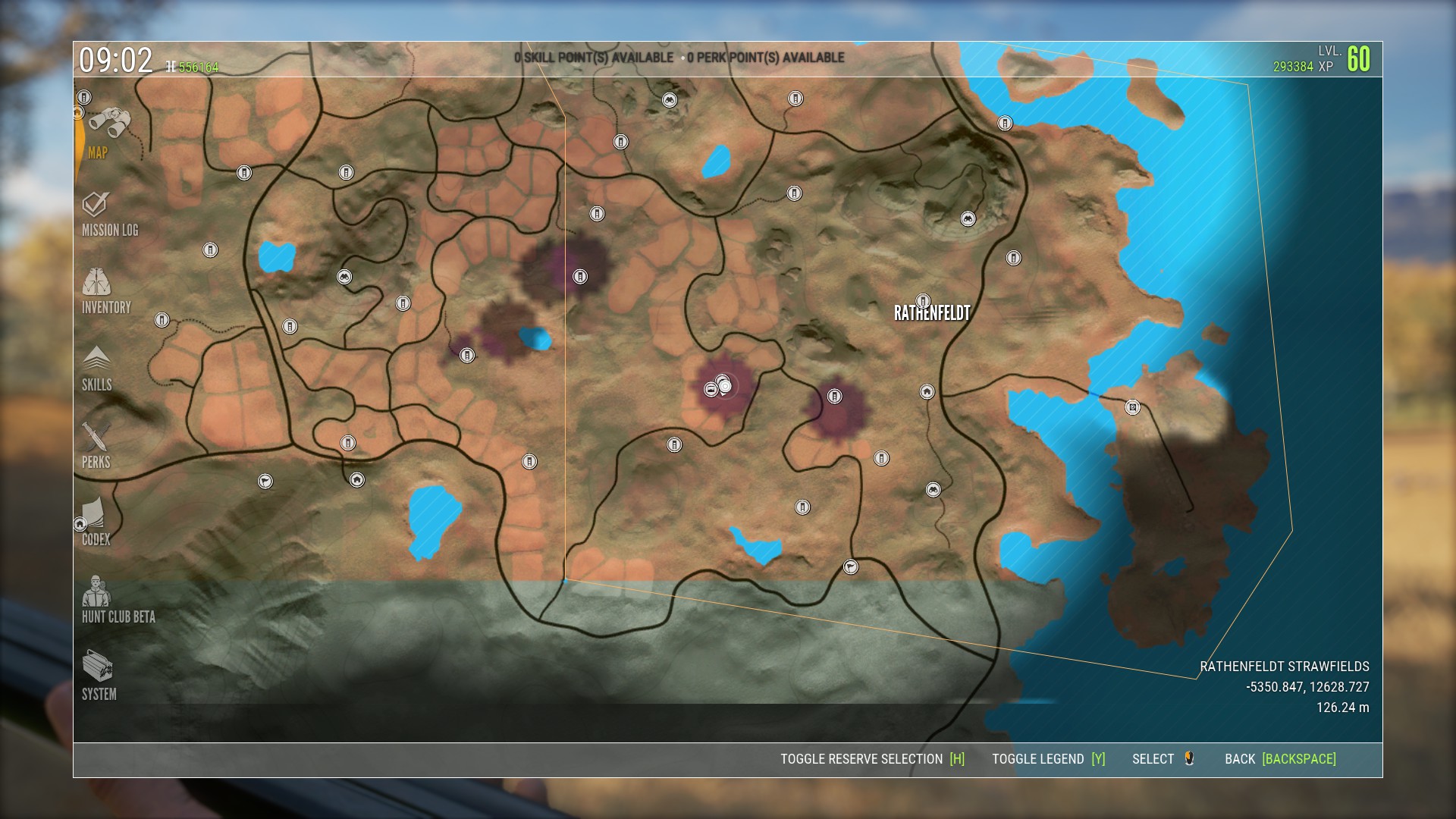This screenshot has height=819, width=1456.
Task: Open the Inventory backpack icon
Action: (96, 282)
